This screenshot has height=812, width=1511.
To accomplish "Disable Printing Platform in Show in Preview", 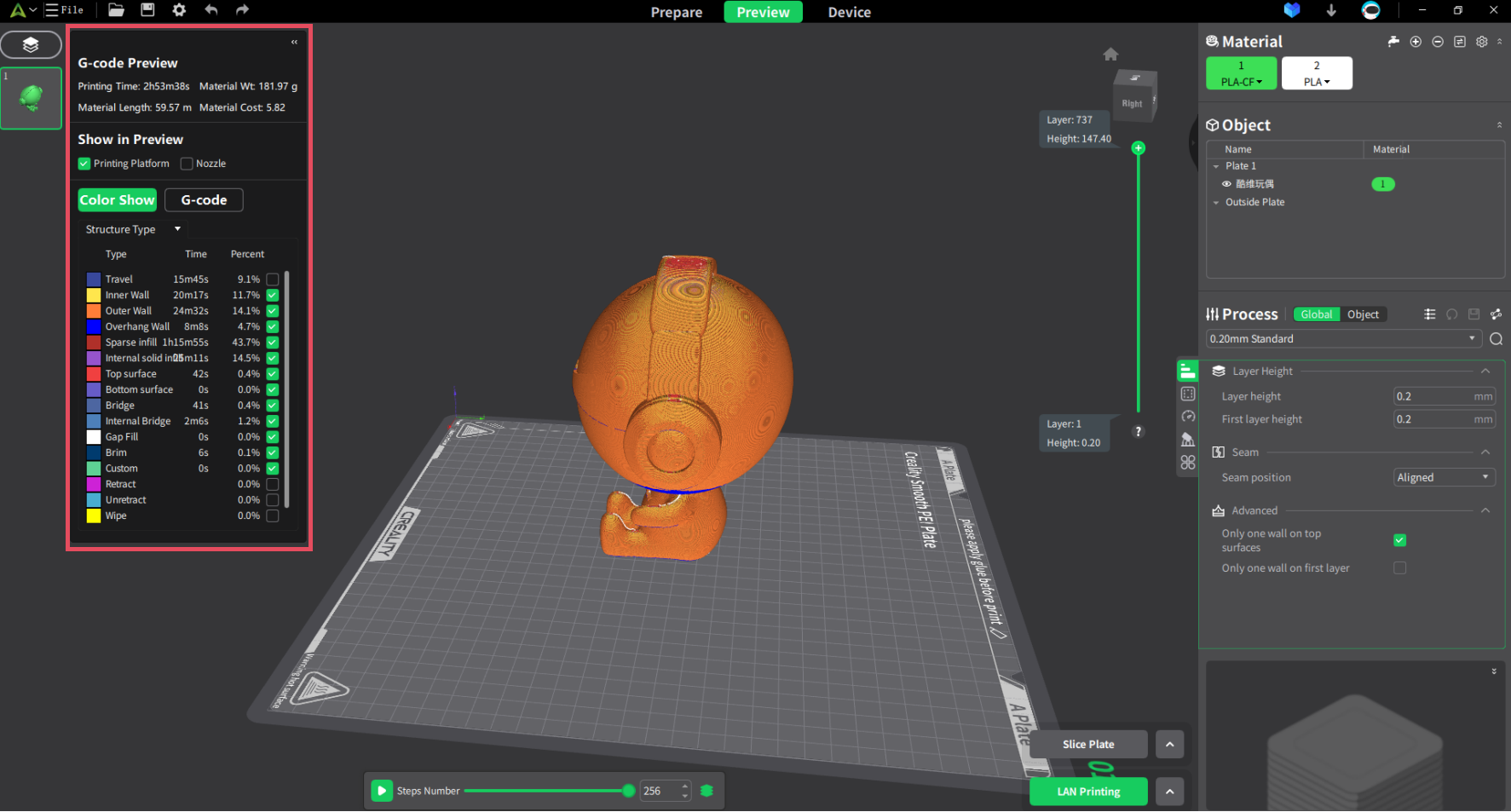I will (84, 164).
